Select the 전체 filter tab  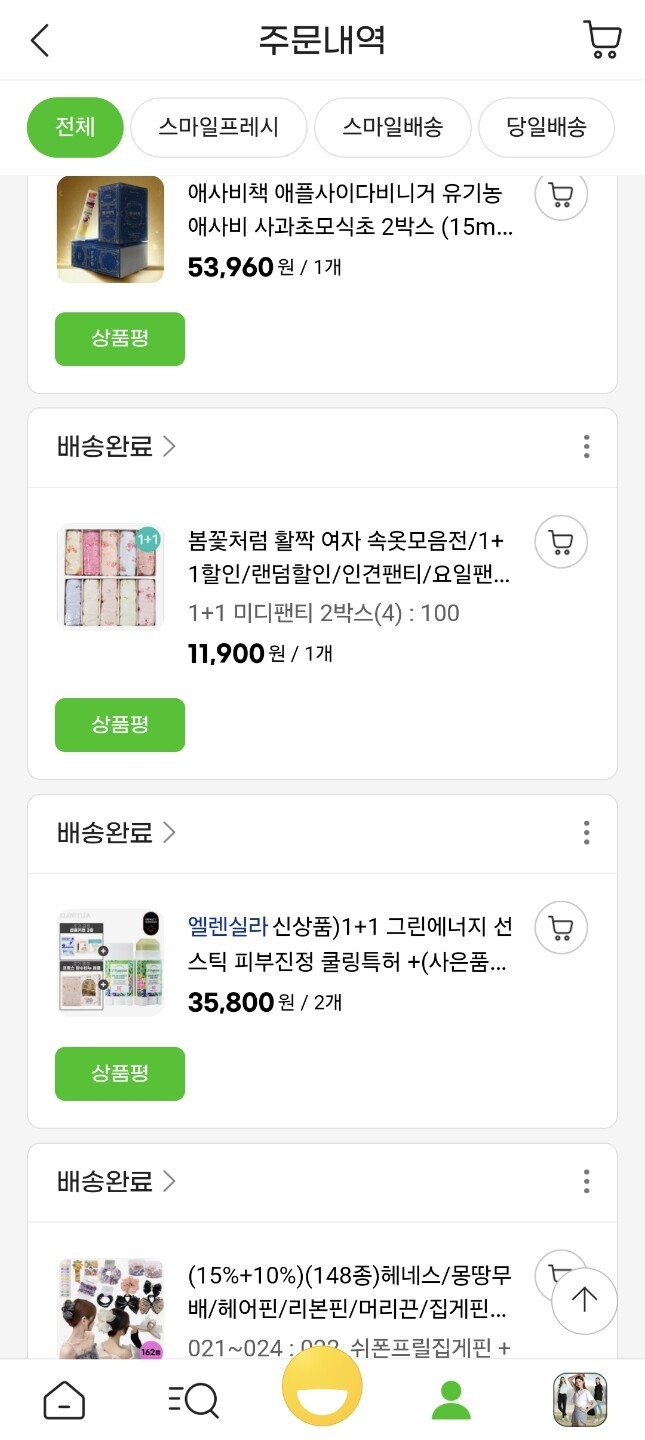point(75,128)
